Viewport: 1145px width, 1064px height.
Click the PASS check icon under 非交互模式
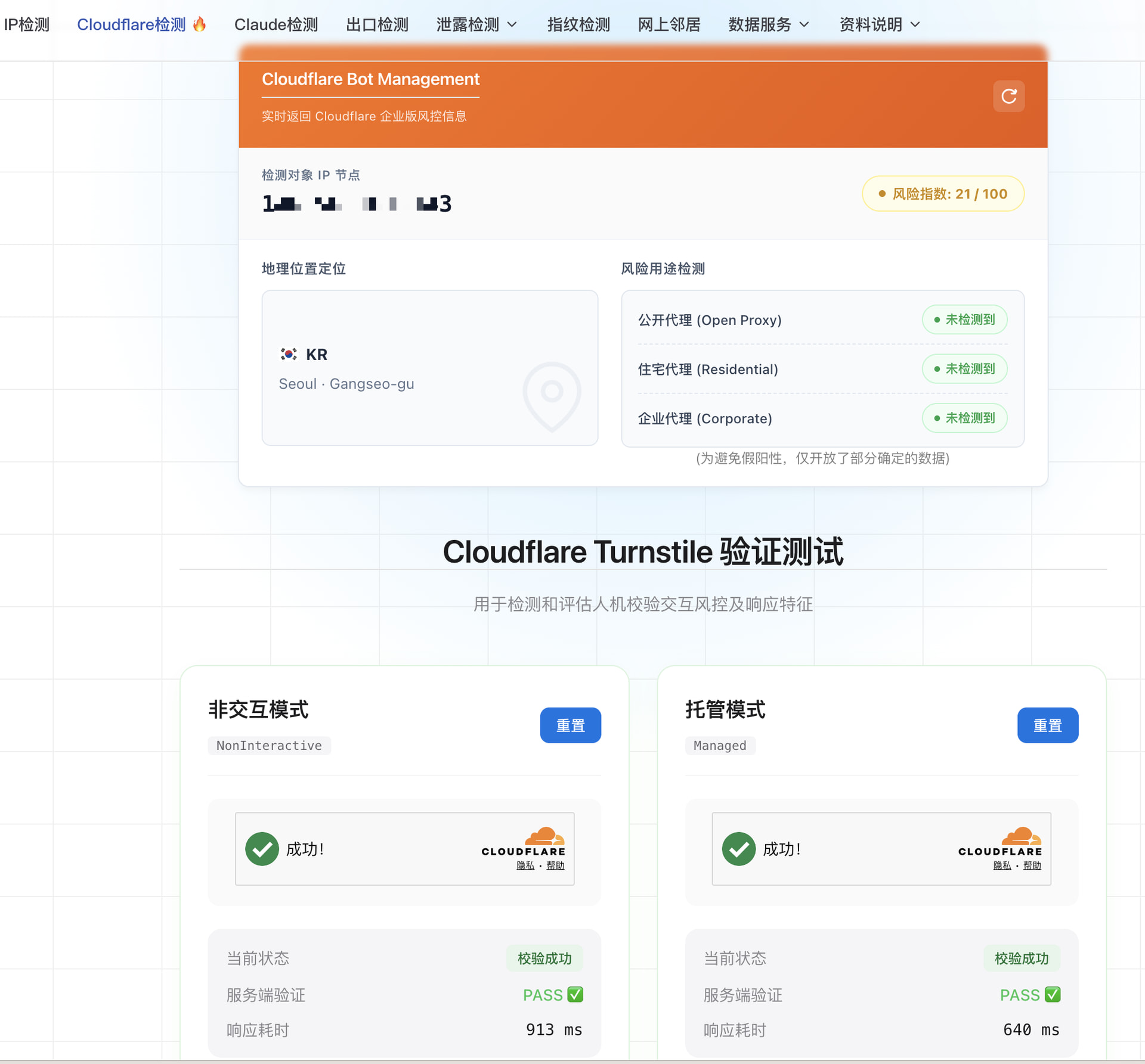point(575,994)
